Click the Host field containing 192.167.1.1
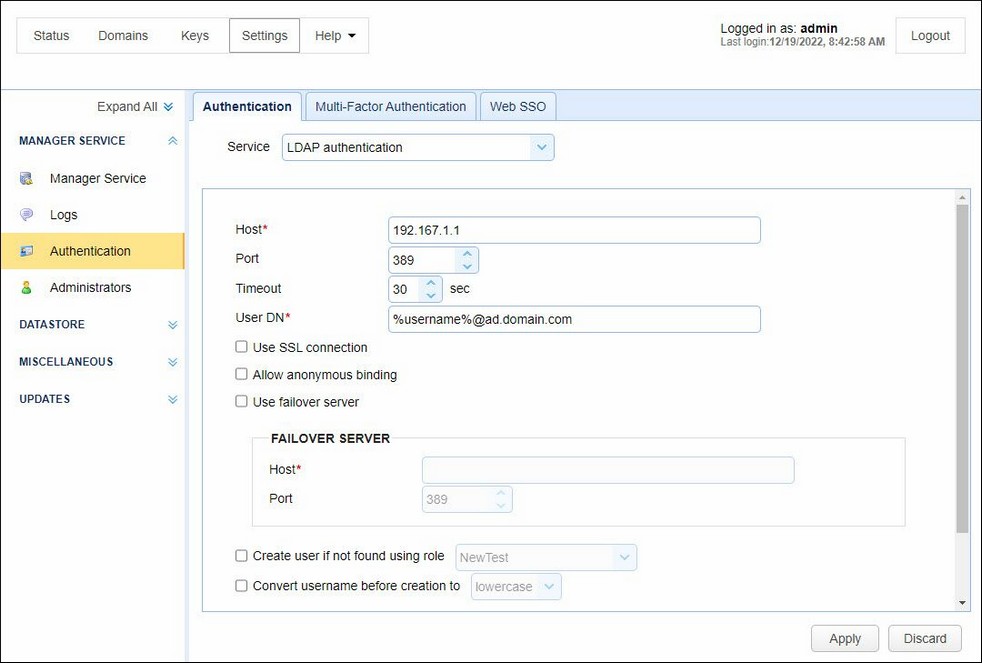982x663 pixels. tap(574, 230)
